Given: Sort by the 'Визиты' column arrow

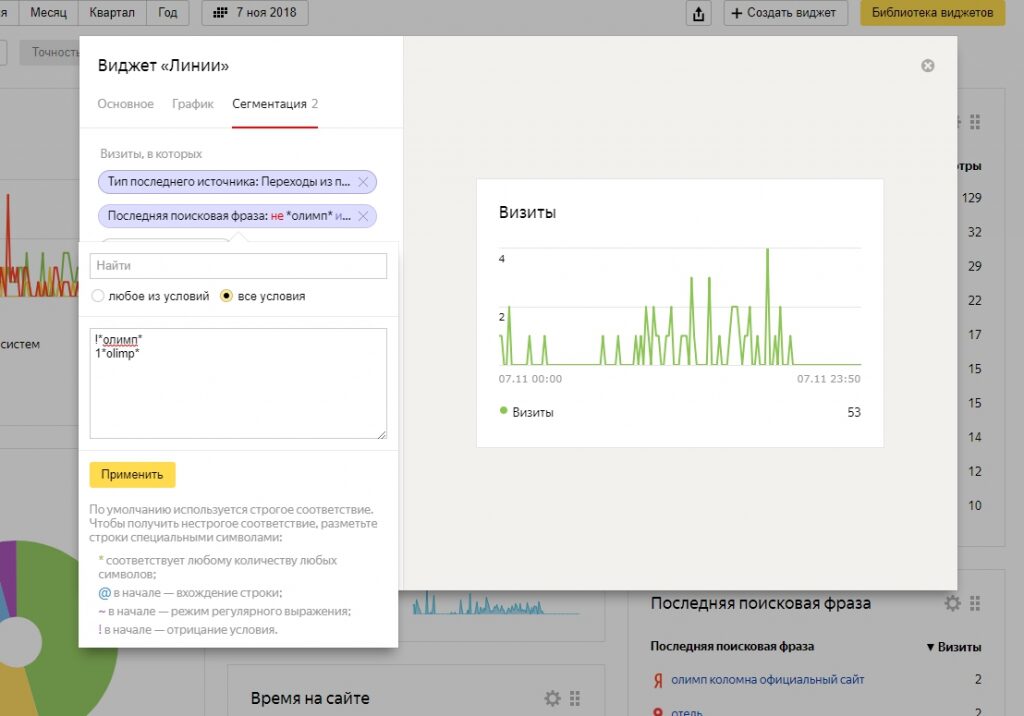Looking at the screenshot, I should [931, 647].
